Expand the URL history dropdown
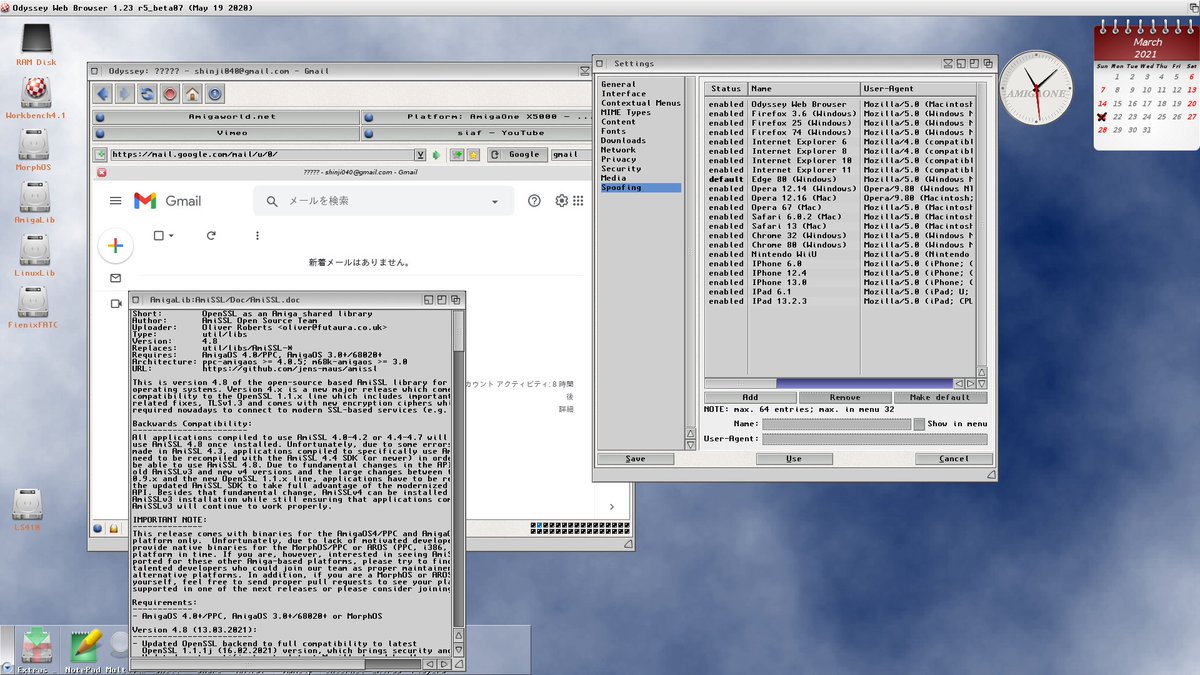1200x675 pixels. [x=420, y=155]
